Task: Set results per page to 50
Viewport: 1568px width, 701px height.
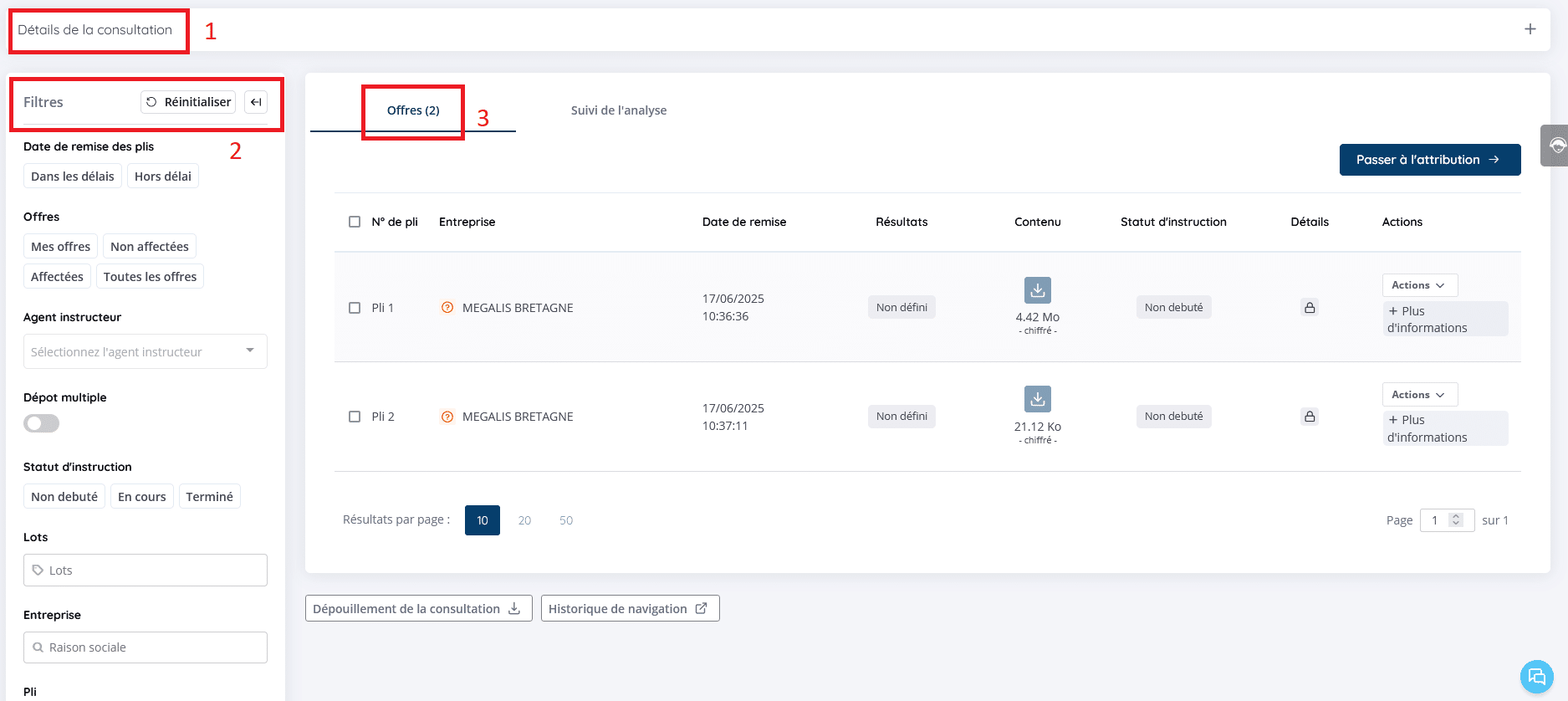Action: click(566, 520)
